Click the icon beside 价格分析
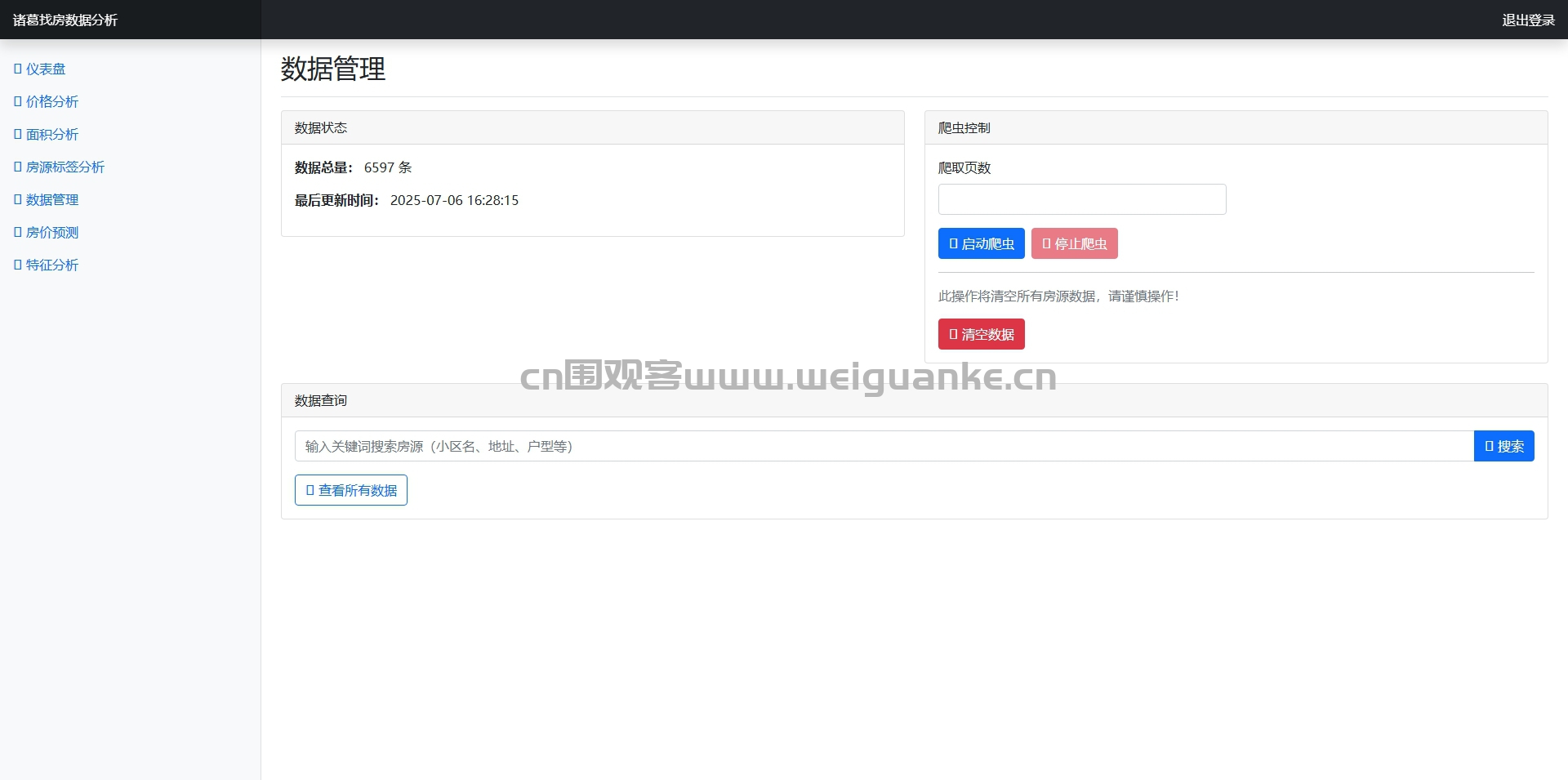Image resolution: width=1568 pixels, height=780 pixels. 18,101
